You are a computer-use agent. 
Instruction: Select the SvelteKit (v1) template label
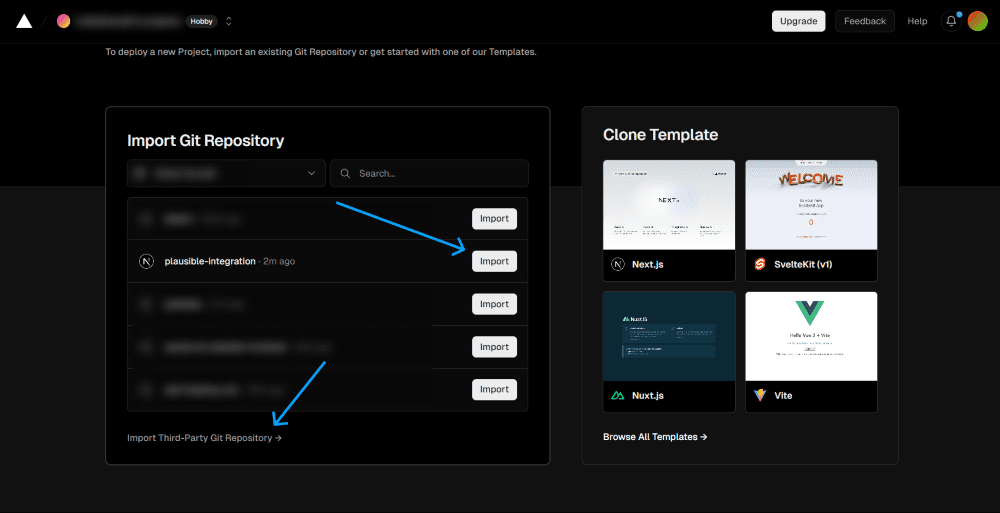803,264
